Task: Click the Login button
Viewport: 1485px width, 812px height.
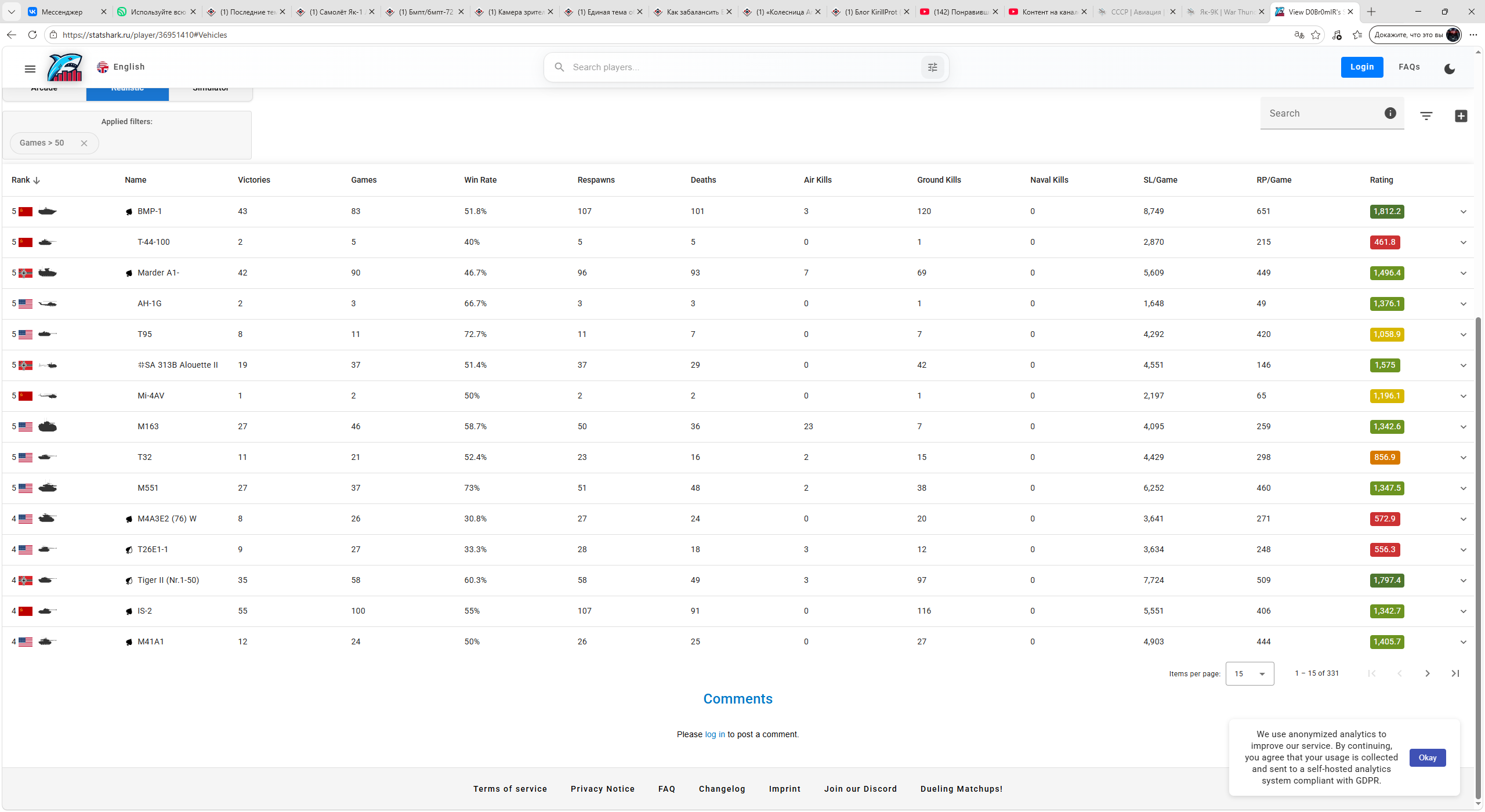Action: (1361, 67)
